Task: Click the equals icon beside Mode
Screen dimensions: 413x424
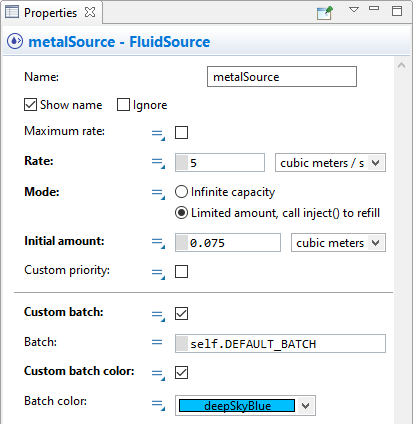Action: pos(158,194)
